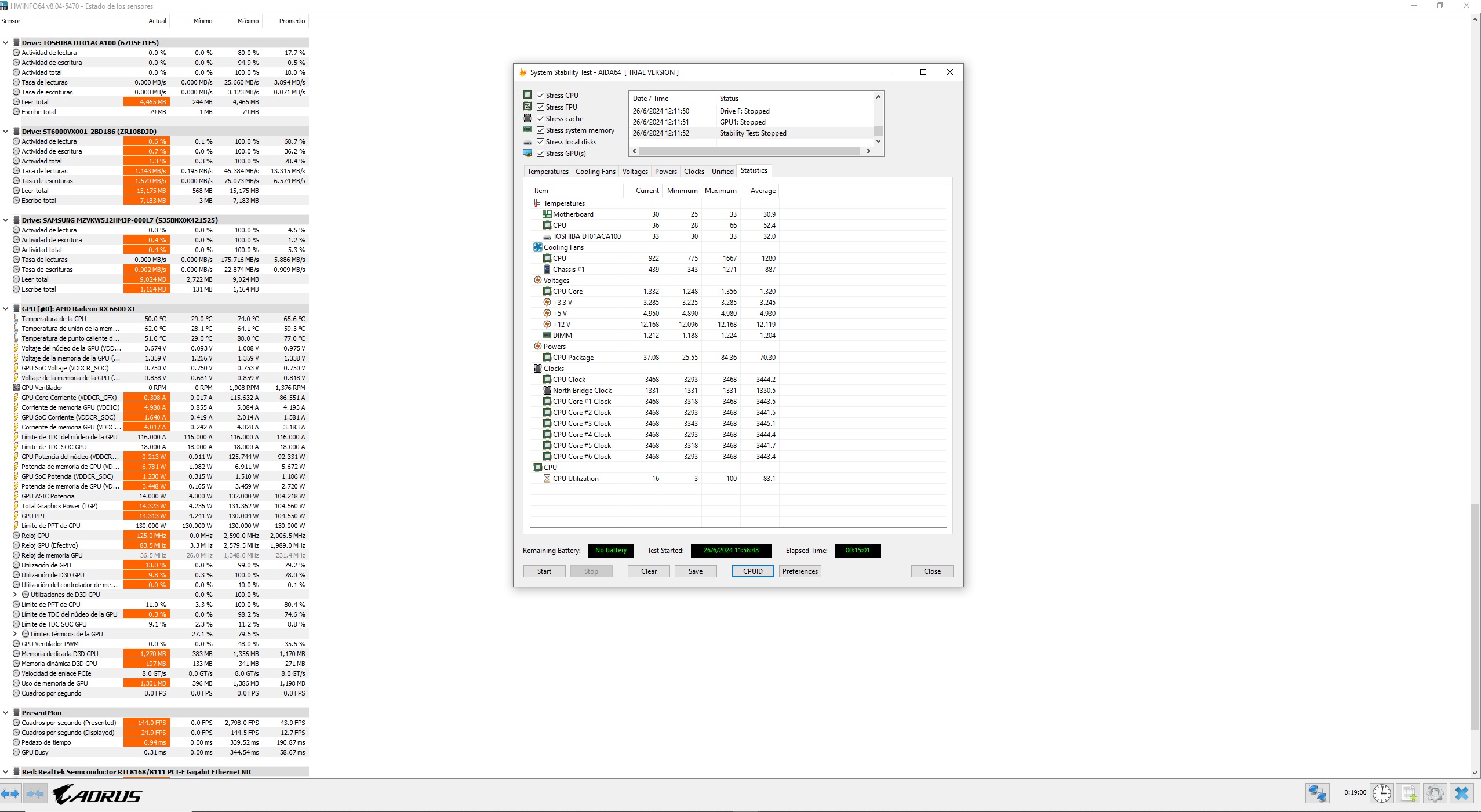Collapse the Drive SAMSUNG MZVKW512 group

coord(6,220)
